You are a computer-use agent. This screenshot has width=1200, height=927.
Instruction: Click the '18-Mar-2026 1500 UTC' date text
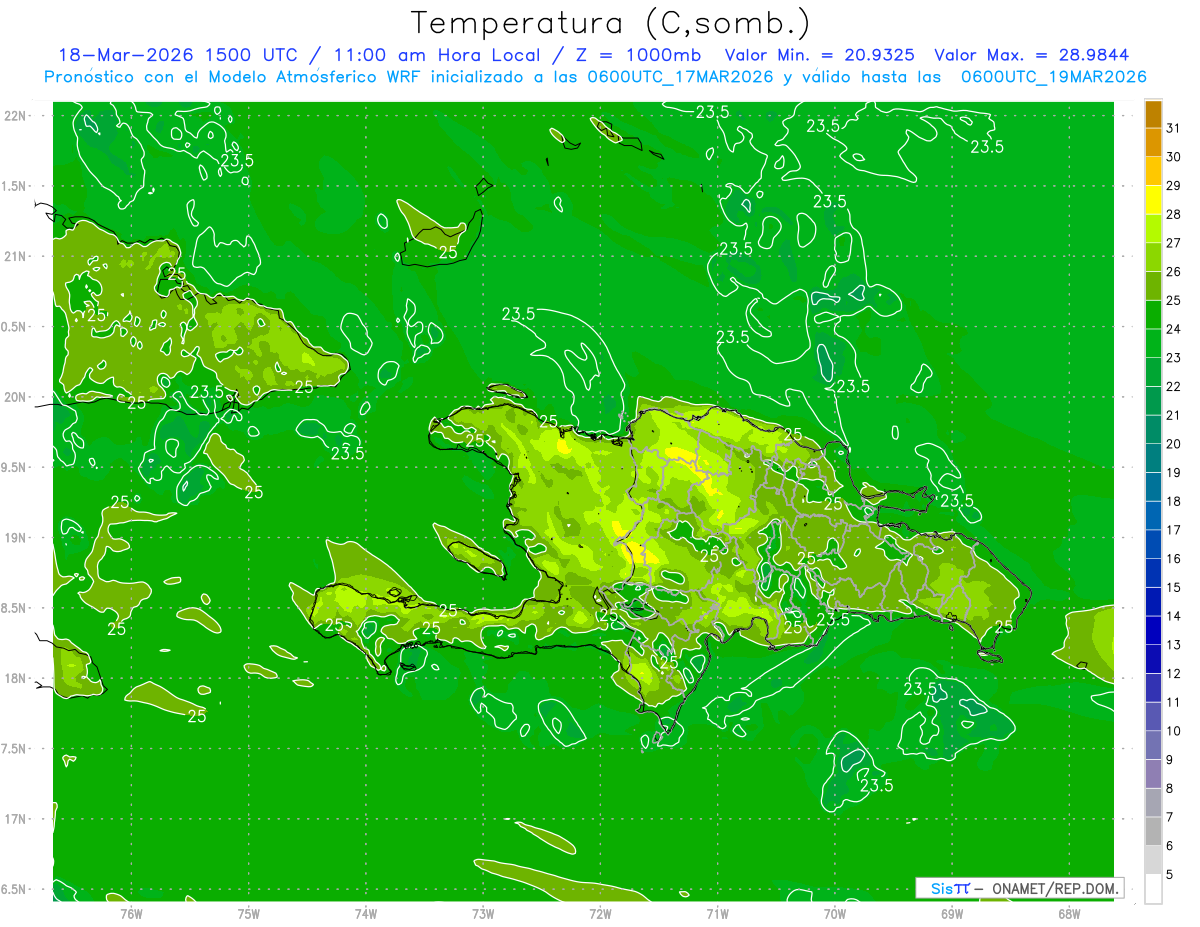177,55
